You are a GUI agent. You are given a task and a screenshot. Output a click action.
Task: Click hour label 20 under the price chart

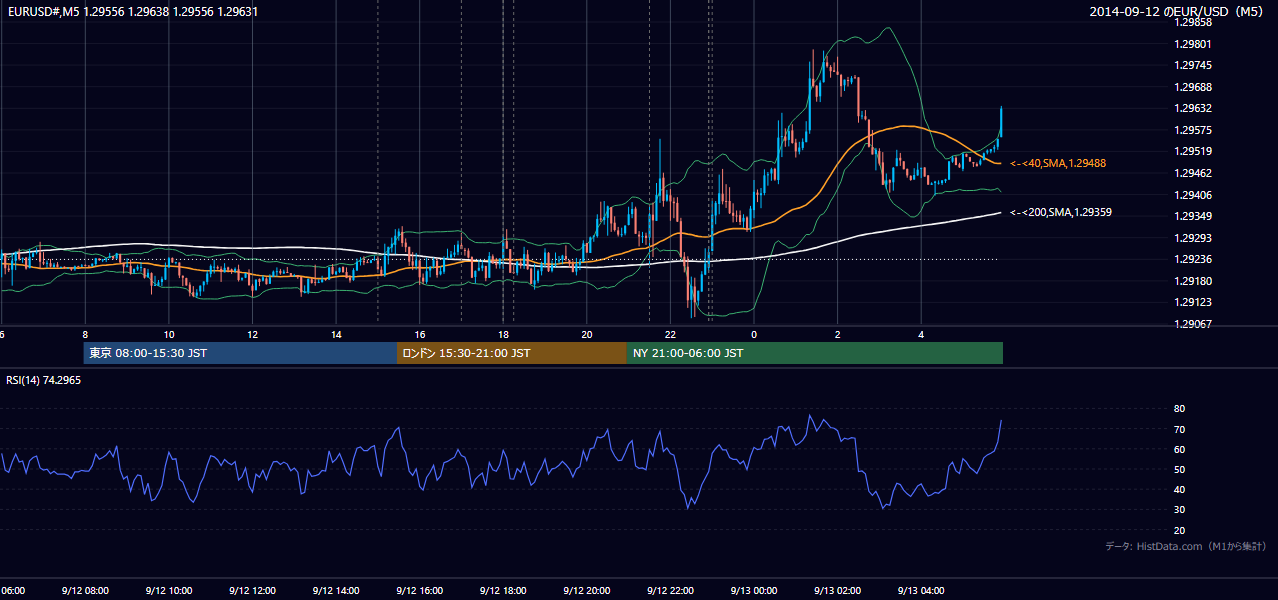pos(587,334)
